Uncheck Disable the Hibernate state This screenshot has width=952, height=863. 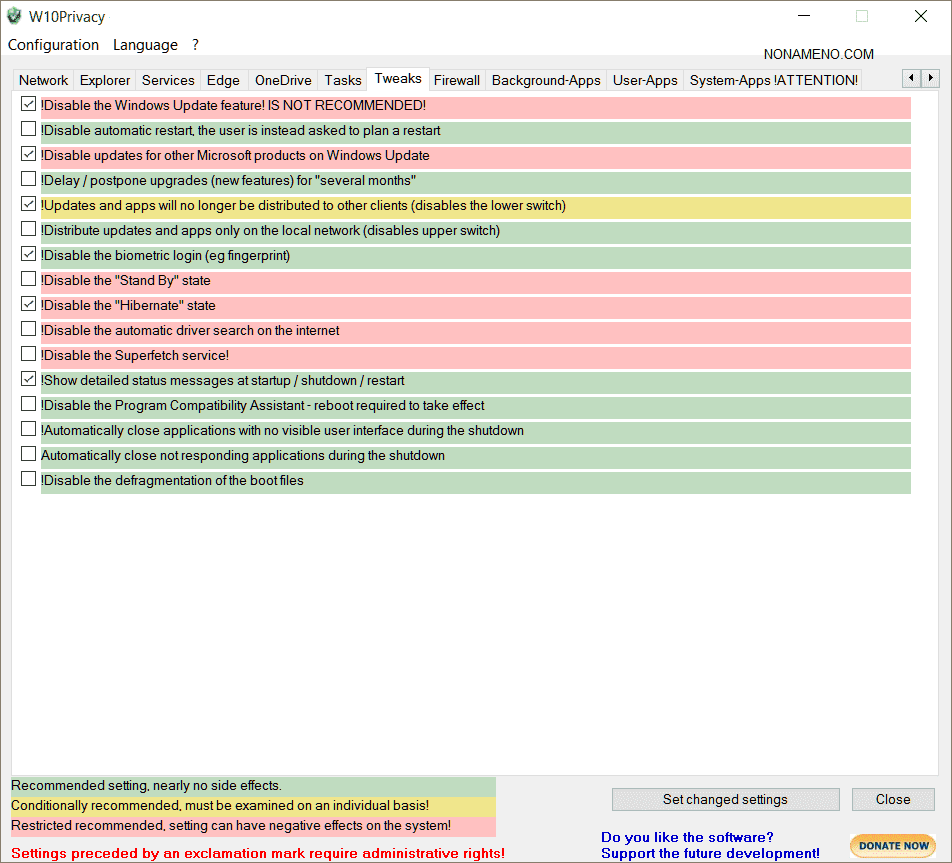click(28, 304)
